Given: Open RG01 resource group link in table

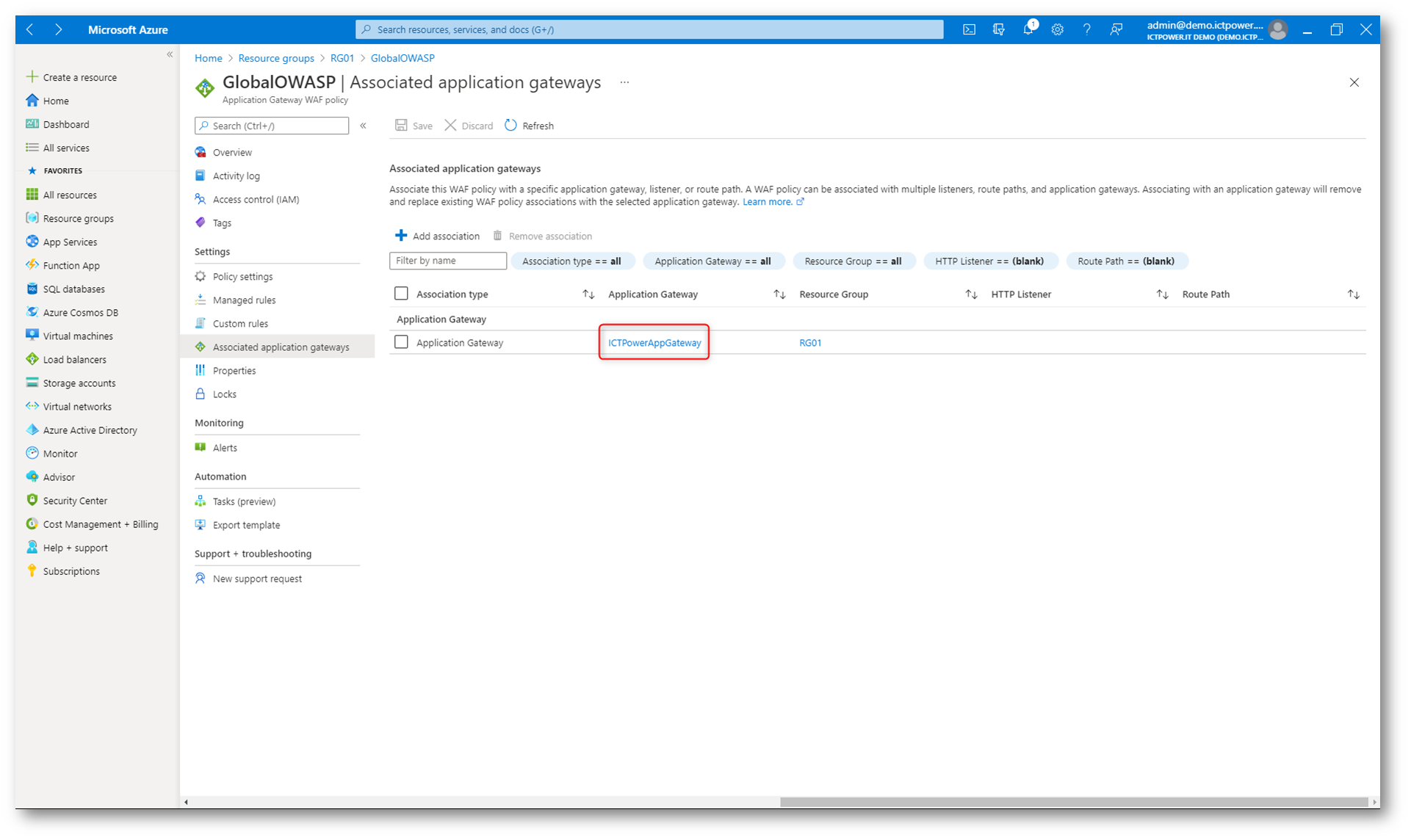Looking at the screenshot, I should [x=810, y=342].
